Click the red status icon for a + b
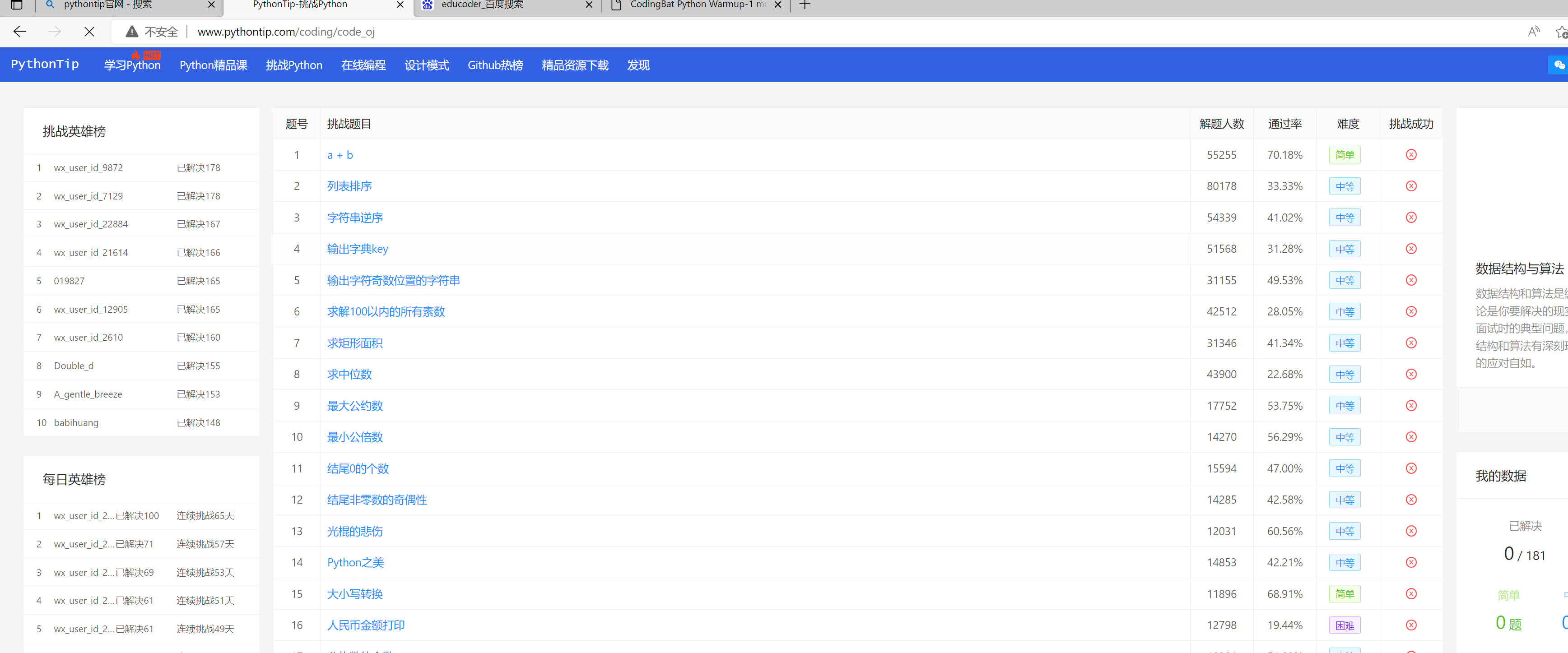1568x653 pixels. click(x=1411, y=155)
